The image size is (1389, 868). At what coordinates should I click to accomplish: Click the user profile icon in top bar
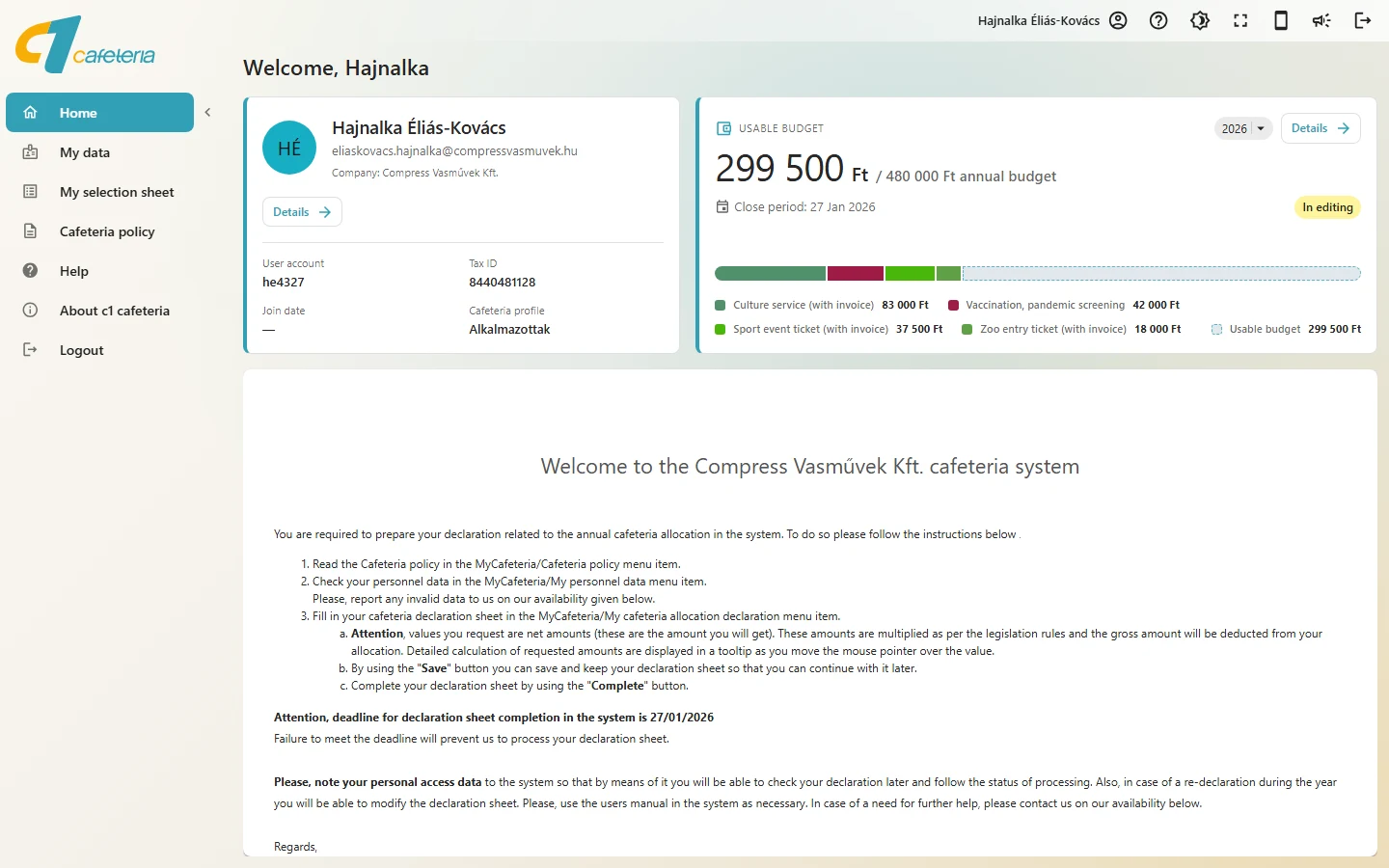click(x=1118, y=20)
